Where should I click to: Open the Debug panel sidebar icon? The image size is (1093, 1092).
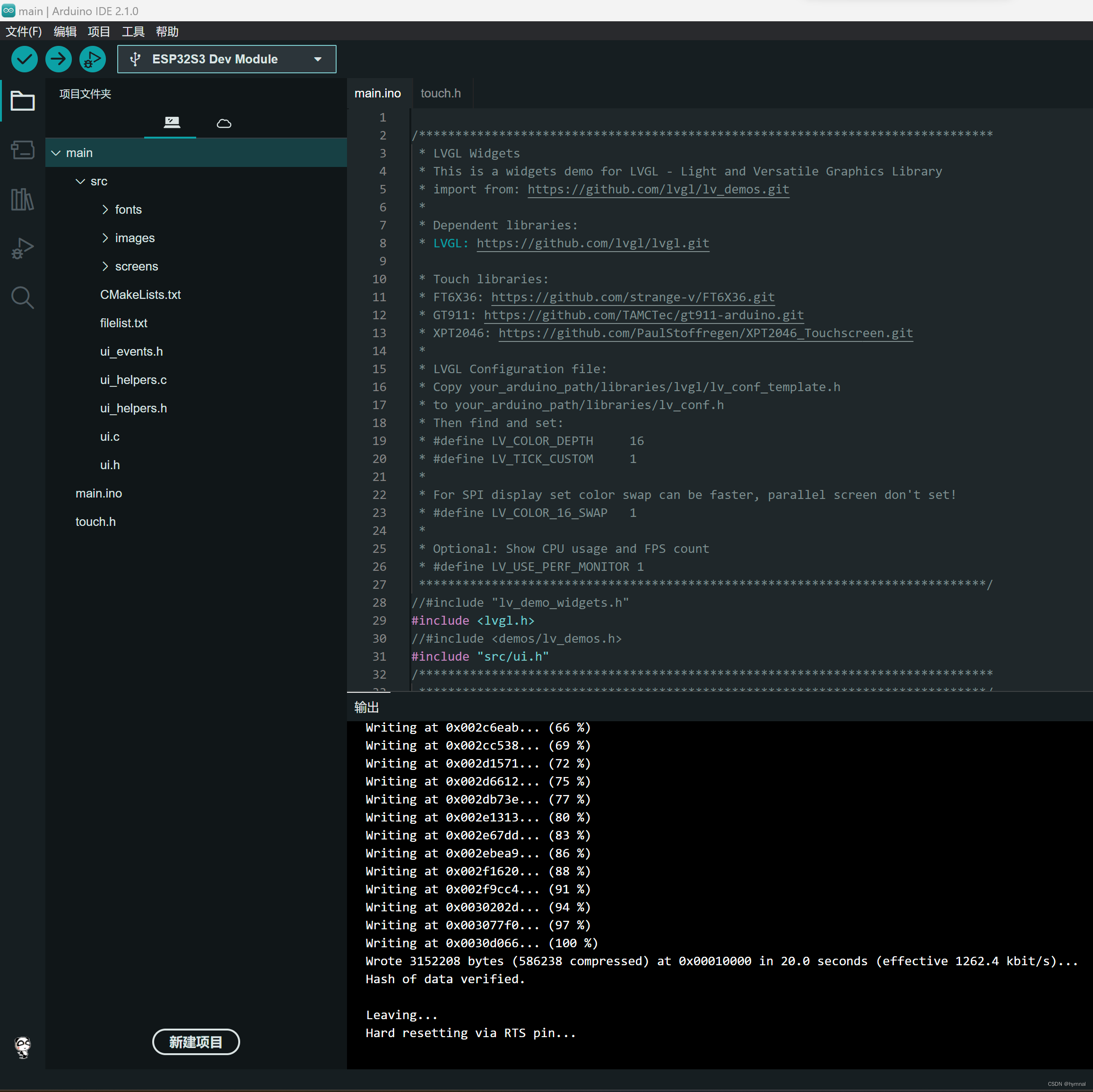tap(22, 248)
